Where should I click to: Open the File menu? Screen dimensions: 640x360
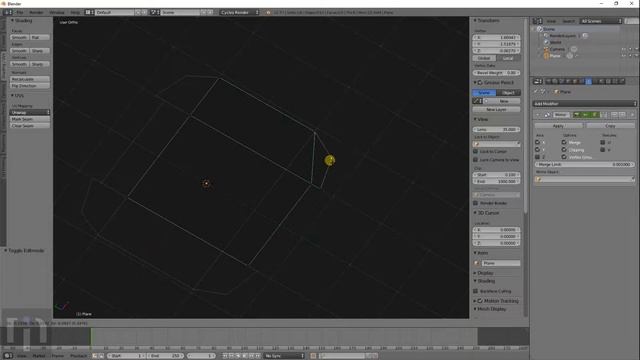click(x=20, y=12)
